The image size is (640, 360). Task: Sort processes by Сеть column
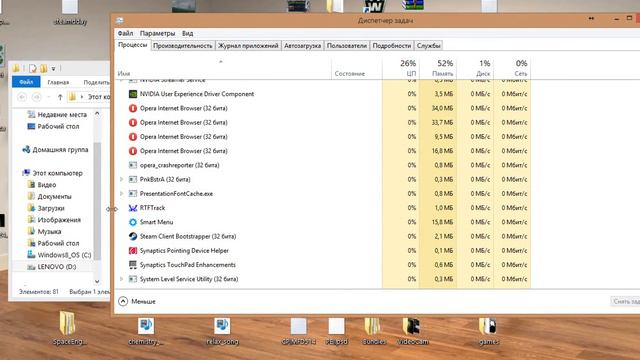(x=512, y=68)
